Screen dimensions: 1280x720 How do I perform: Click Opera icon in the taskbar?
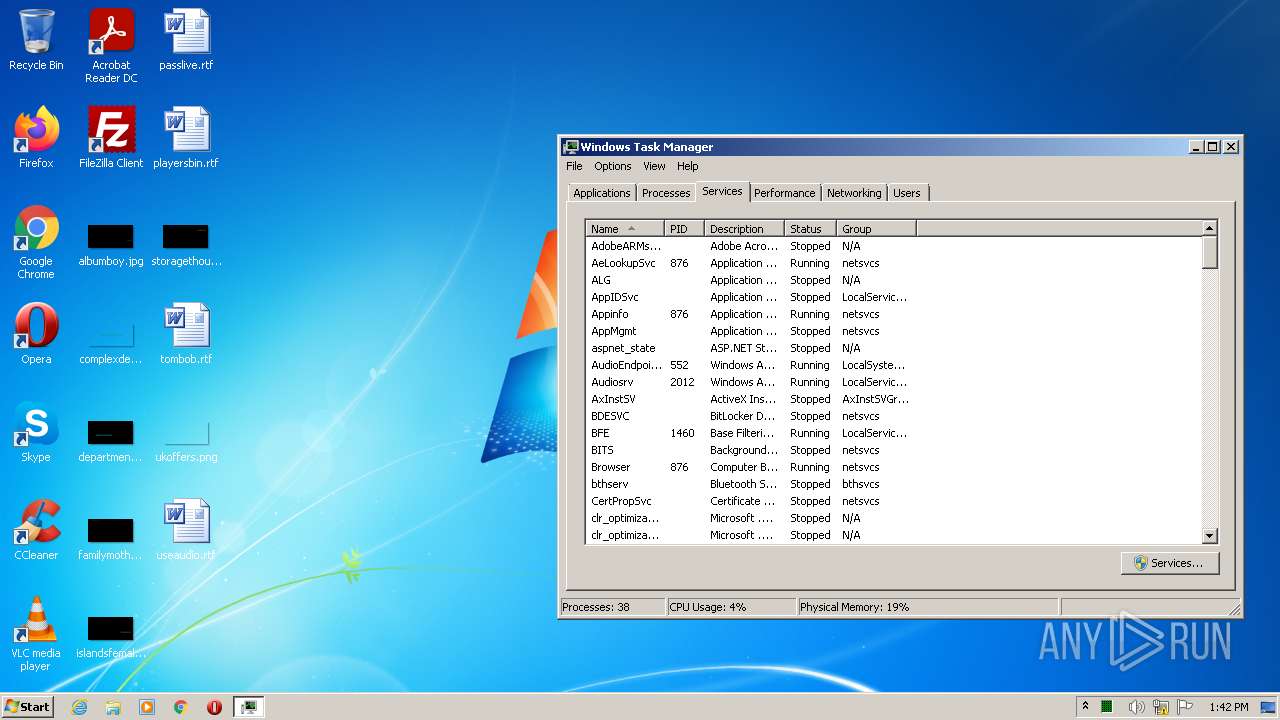click(214, 707)
